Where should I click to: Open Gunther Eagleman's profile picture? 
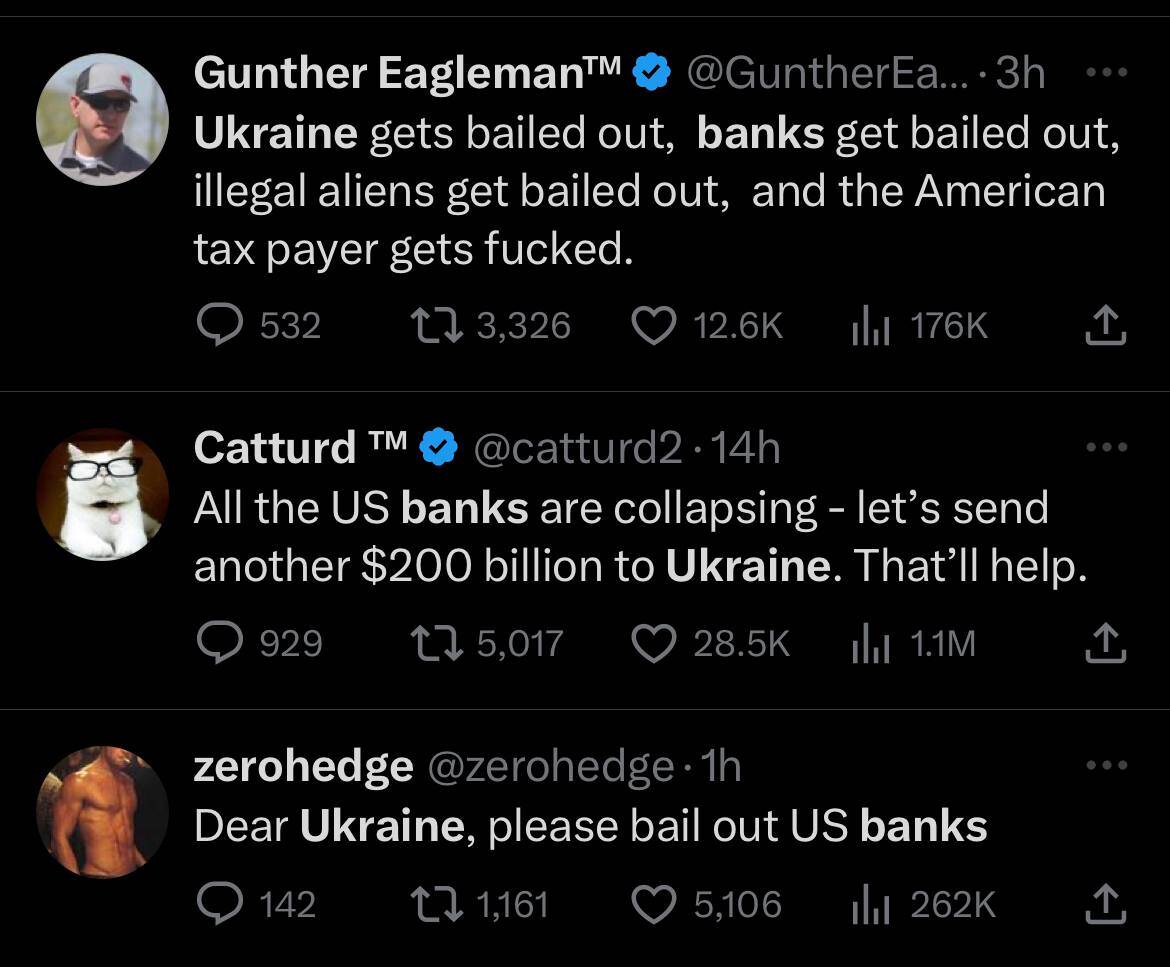coord(102,120)
